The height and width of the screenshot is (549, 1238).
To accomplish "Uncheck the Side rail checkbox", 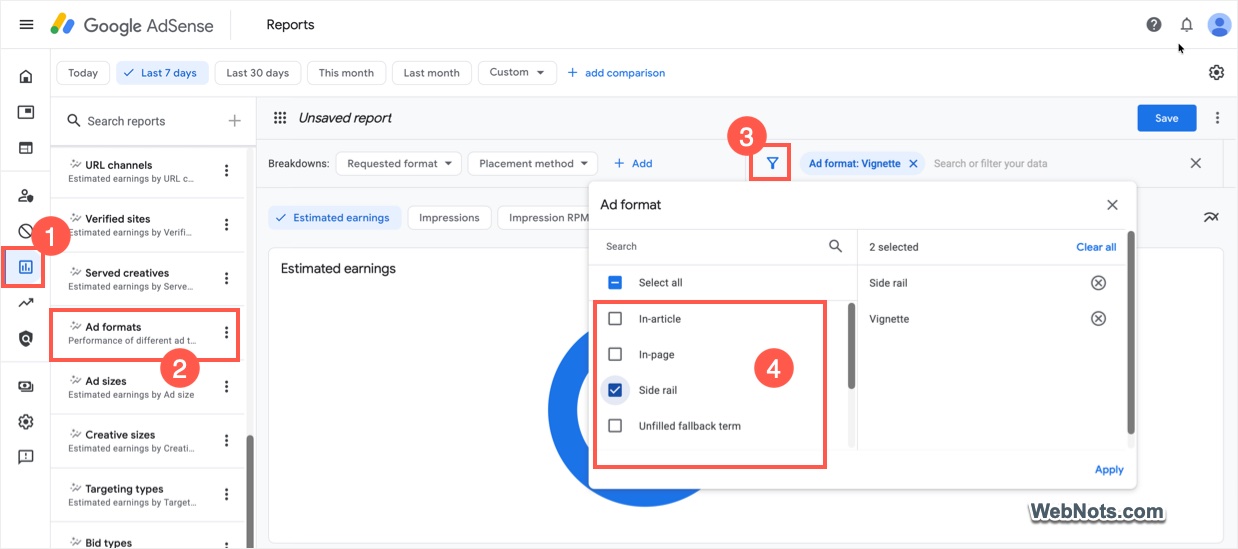I will [x=615, y=390].
